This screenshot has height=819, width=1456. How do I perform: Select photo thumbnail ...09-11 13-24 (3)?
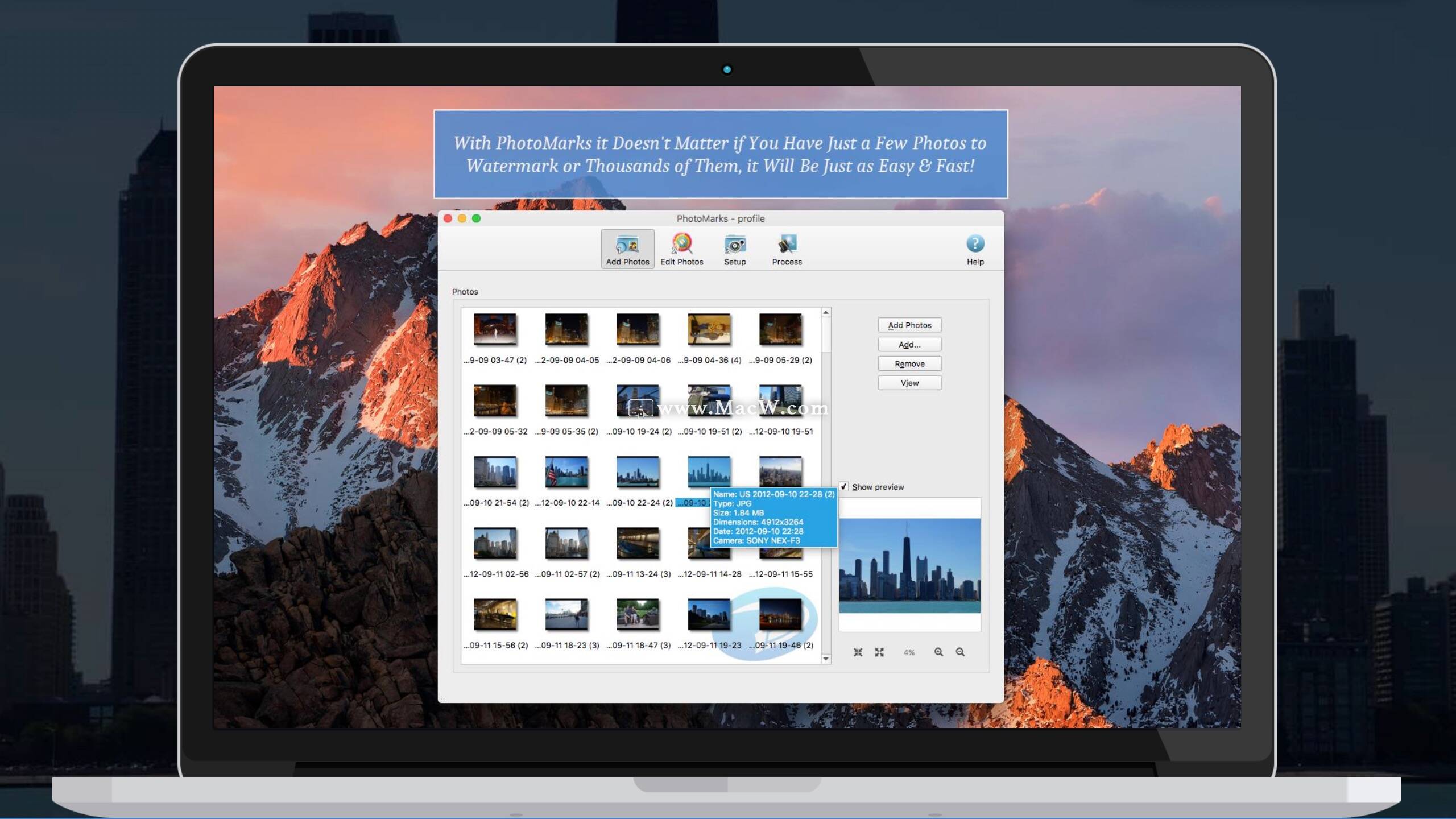[x=638, y=543]
